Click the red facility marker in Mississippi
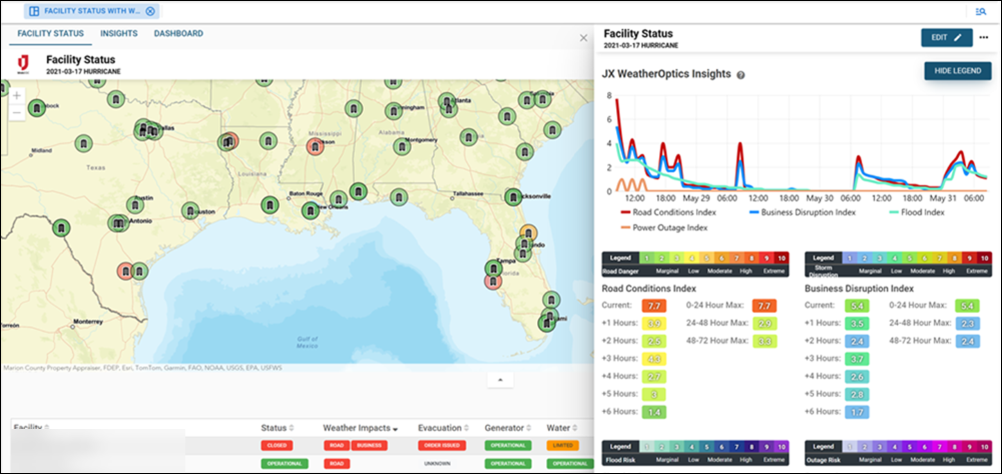The image size is (1002, 474). coord(317,146)
